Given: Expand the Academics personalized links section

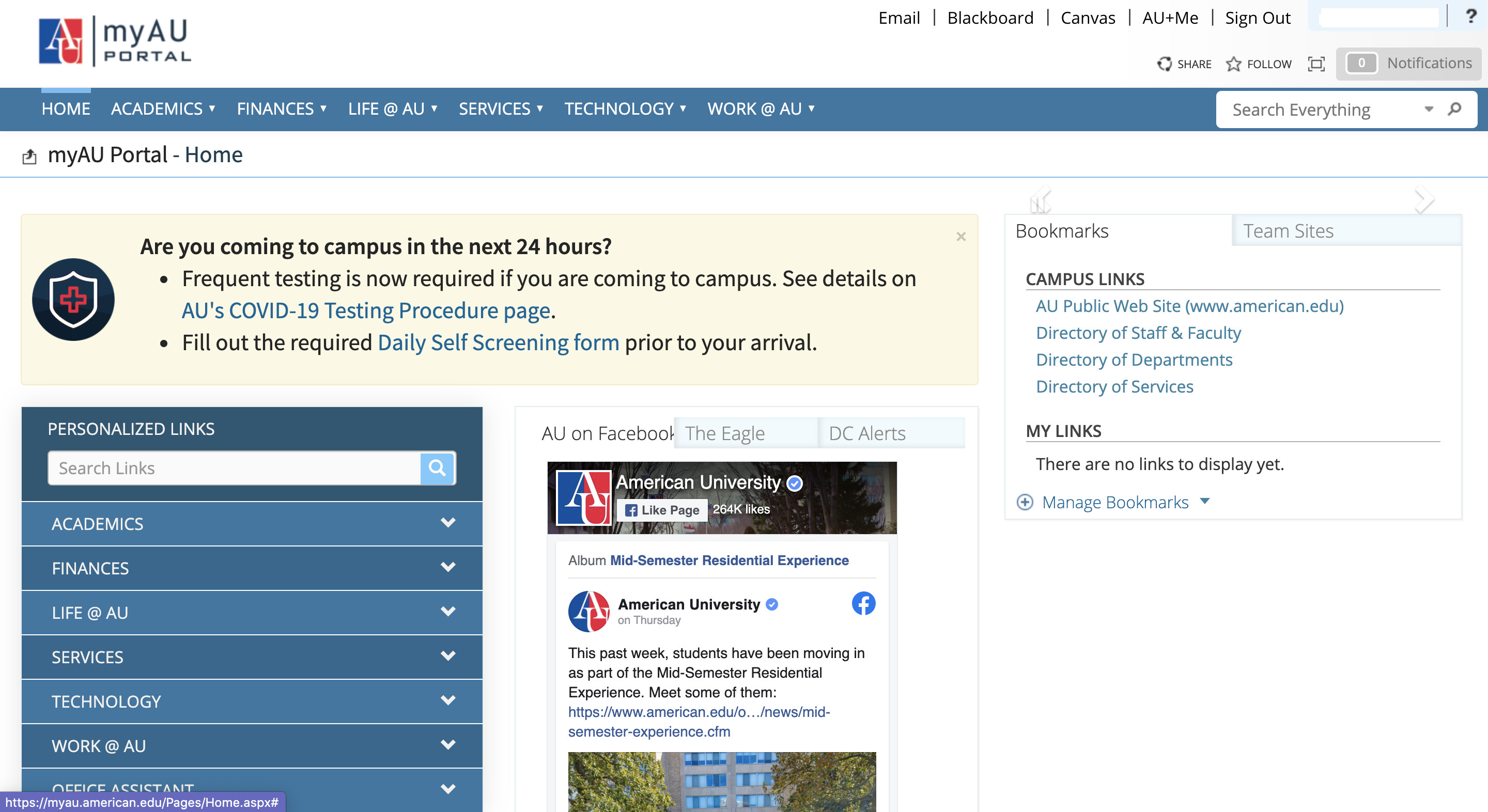Looking at the screenshot, I should [252, 524].
